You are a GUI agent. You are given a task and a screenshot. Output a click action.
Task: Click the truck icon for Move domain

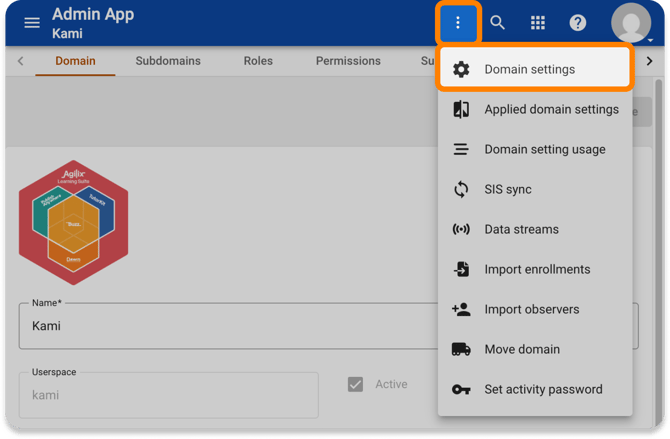pyautogui.click(x=461, y=349)
